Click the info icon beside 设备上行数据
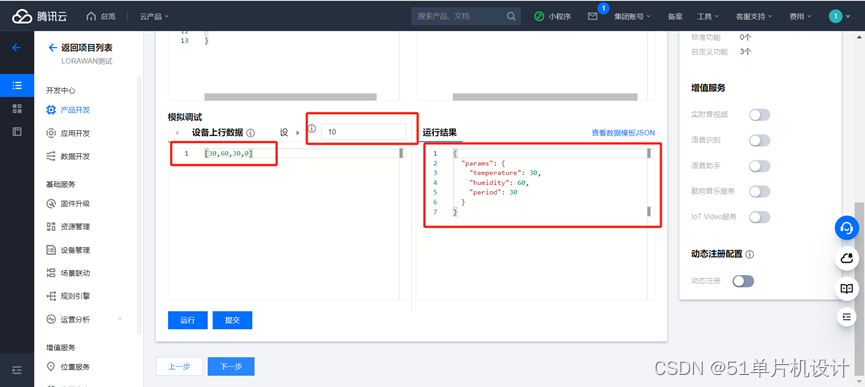This screenshot has height=387, width=865. tap(250, 133)
